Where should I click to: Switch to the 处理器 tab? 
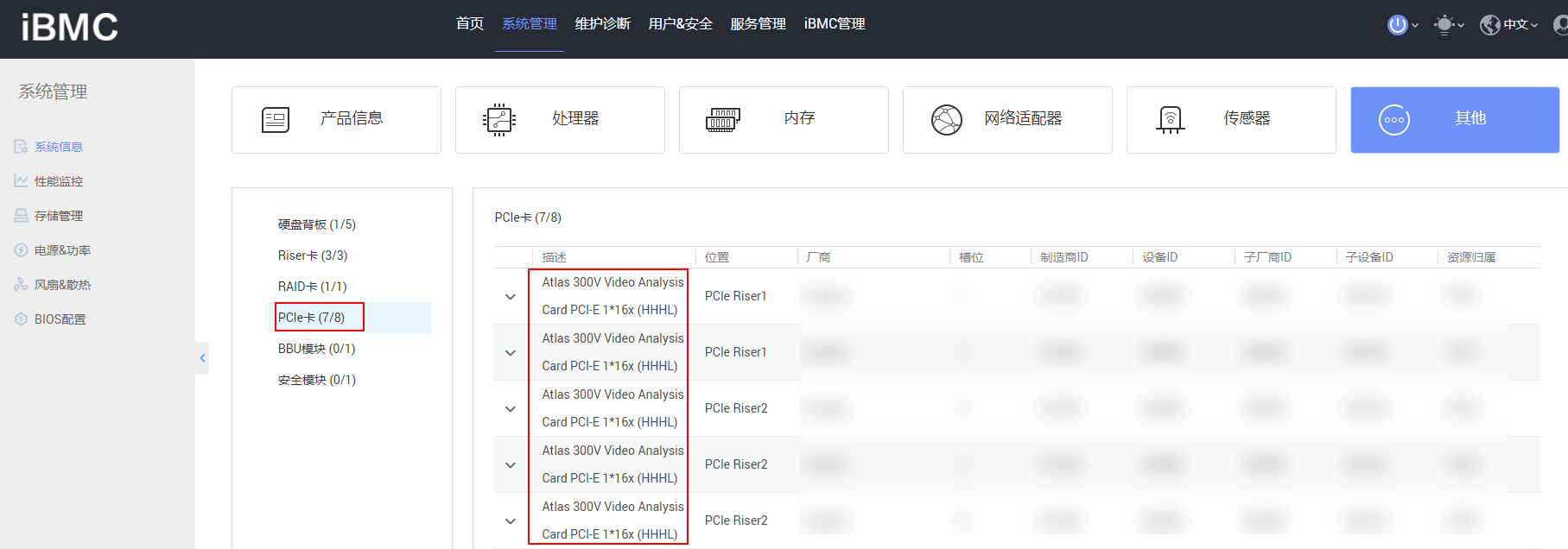[560, 120]
